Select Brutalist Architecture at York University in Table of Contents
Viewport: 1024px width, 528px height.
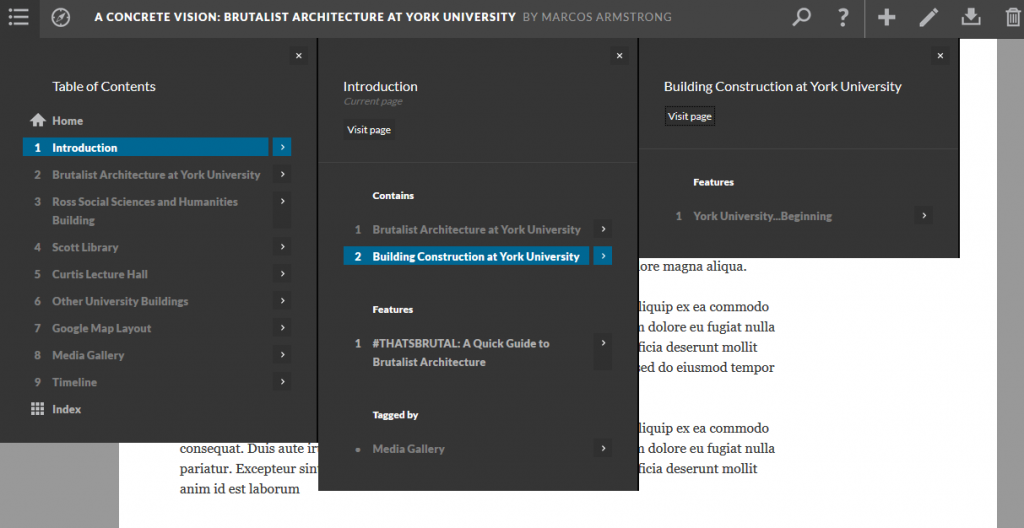point(156,174)
